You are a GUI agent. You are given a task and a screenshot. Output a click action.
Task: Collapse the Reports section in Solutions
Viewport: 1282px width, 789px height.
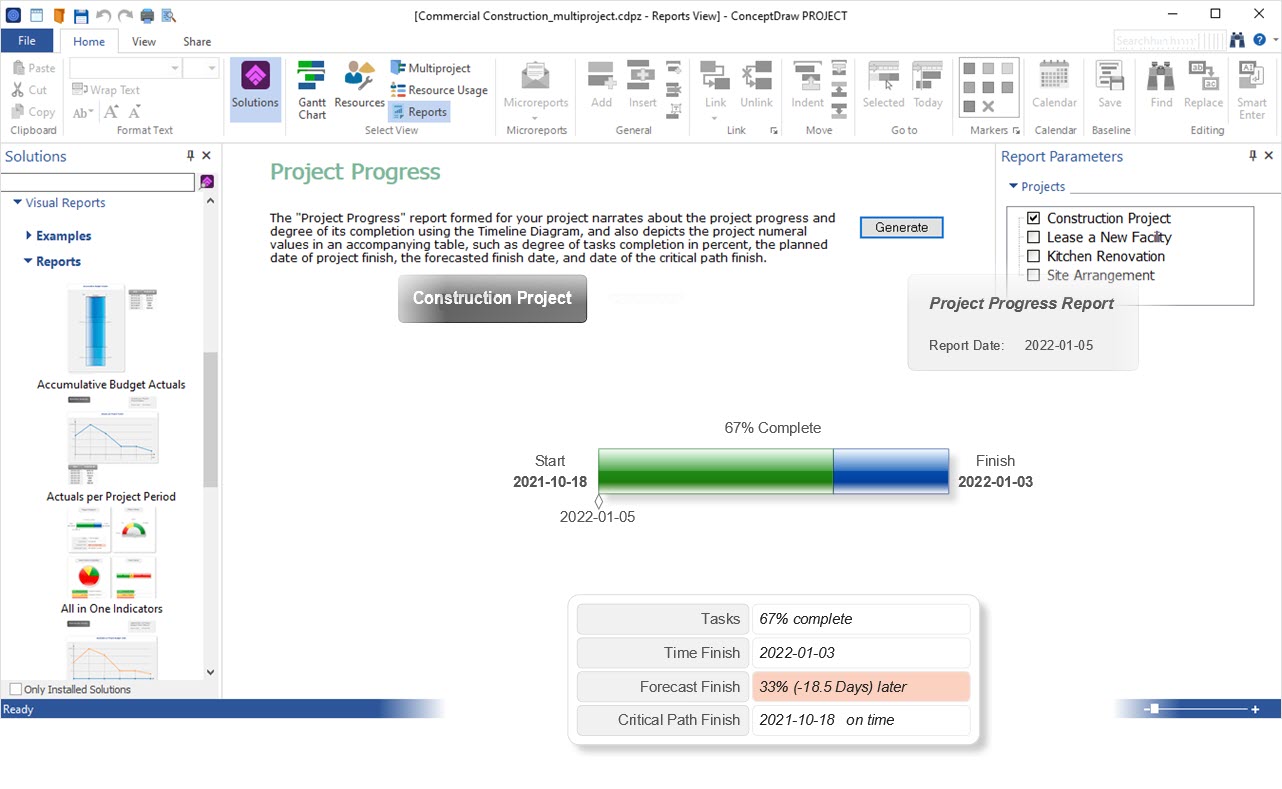pos(28,262)
